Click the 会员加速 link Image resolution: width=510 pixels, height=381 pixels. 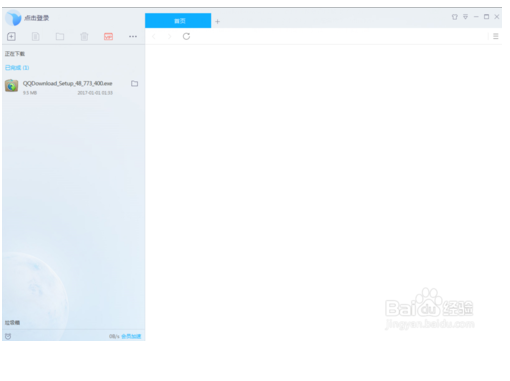pos(131,336)
